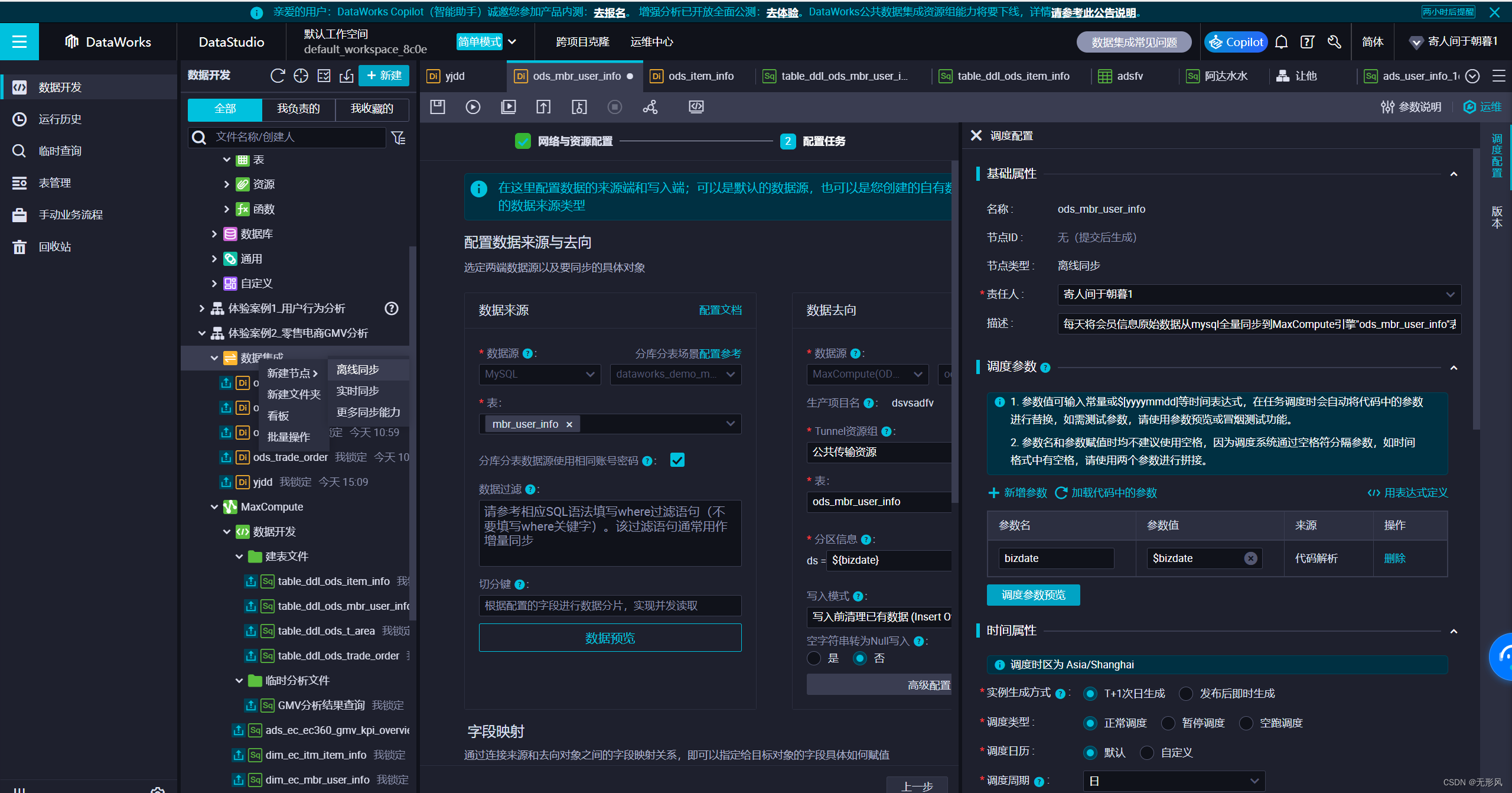Click the 切分键 input field
Viewport: 1512px width, 793px height.
[x=610, y=606]
